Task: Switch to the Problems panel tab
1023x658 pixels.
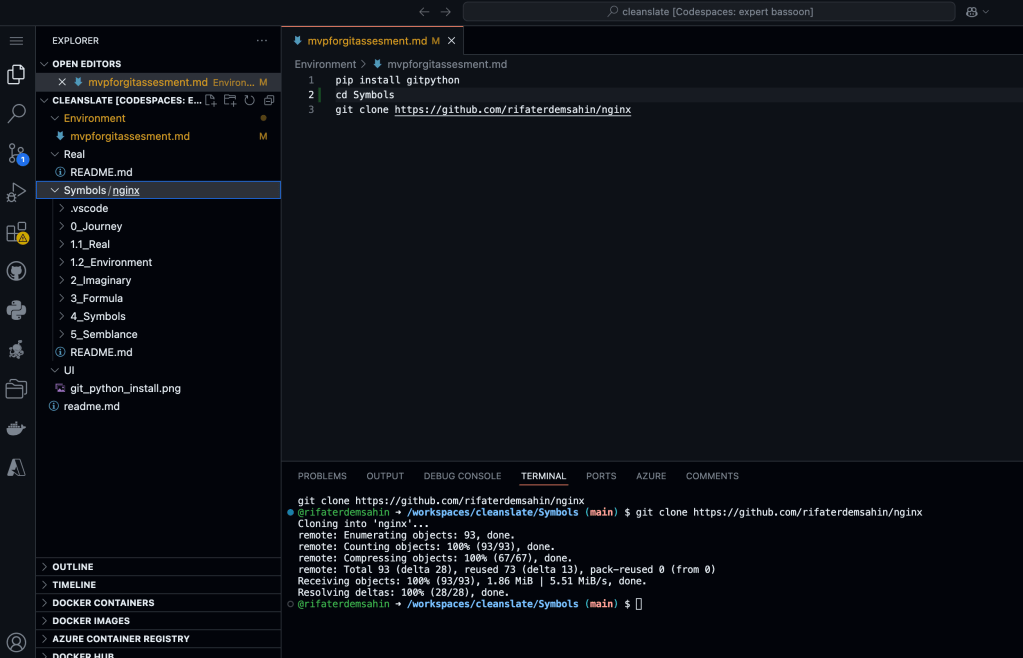Action: click(322, 476)
